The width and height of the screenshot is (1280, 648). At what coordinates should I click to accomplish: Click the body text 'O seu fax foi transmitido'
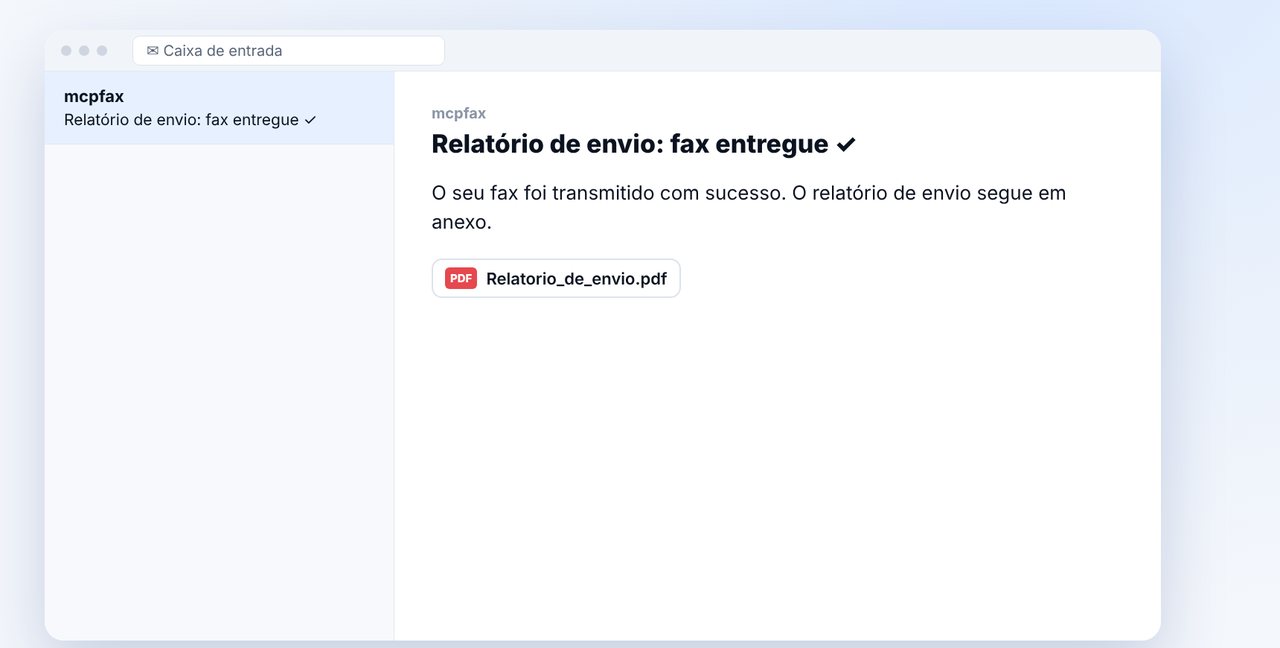pyautogui.click(x=543, y=193)
